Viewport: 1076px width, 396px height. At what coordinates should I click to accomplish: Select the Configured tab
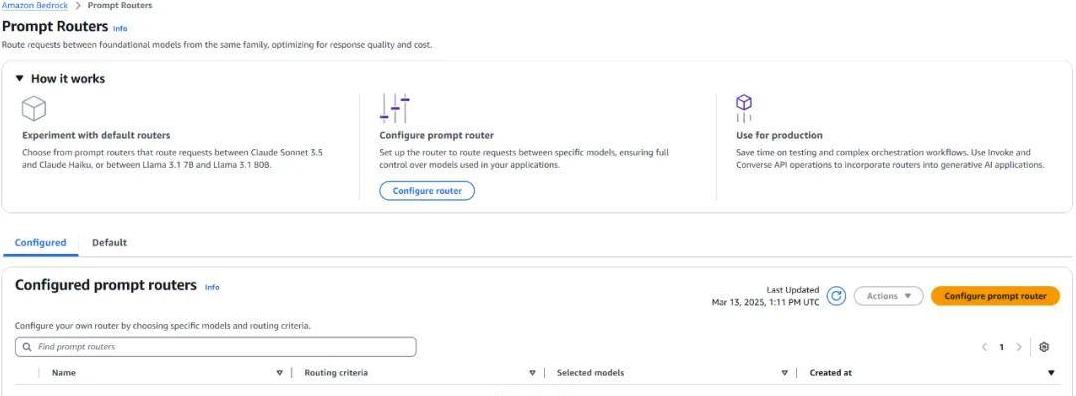[x=40, y=242]
